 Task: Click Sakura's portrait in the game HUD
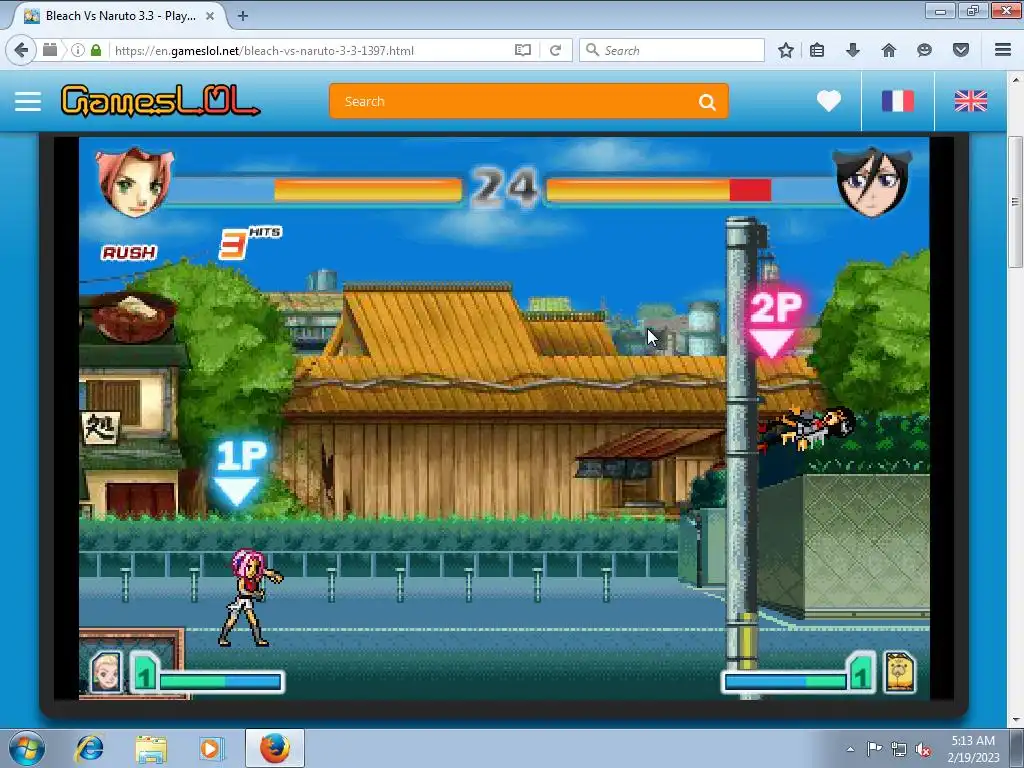click(135, 181)
